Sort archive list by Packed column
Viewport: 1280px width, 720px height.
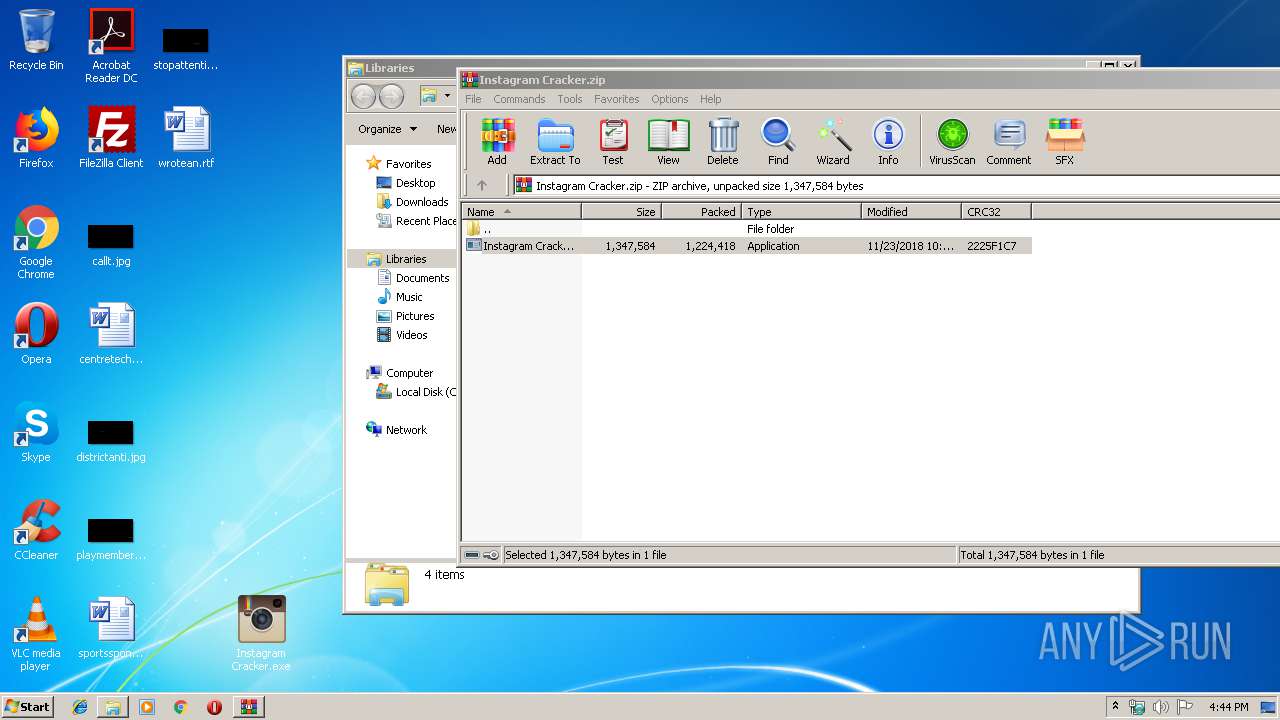[702, 211]
